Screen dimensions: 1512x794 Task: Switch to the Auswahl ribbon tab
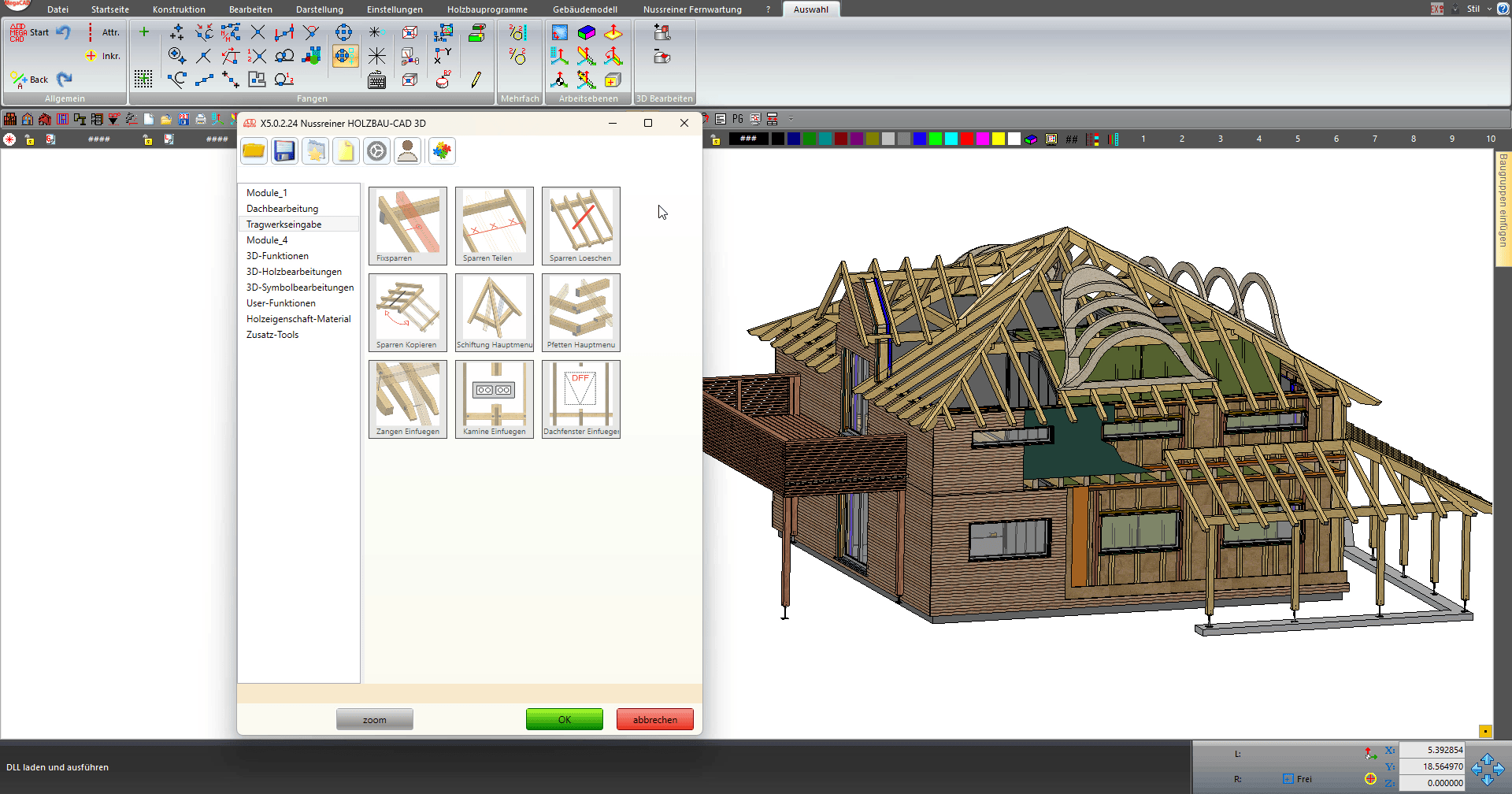811,9
